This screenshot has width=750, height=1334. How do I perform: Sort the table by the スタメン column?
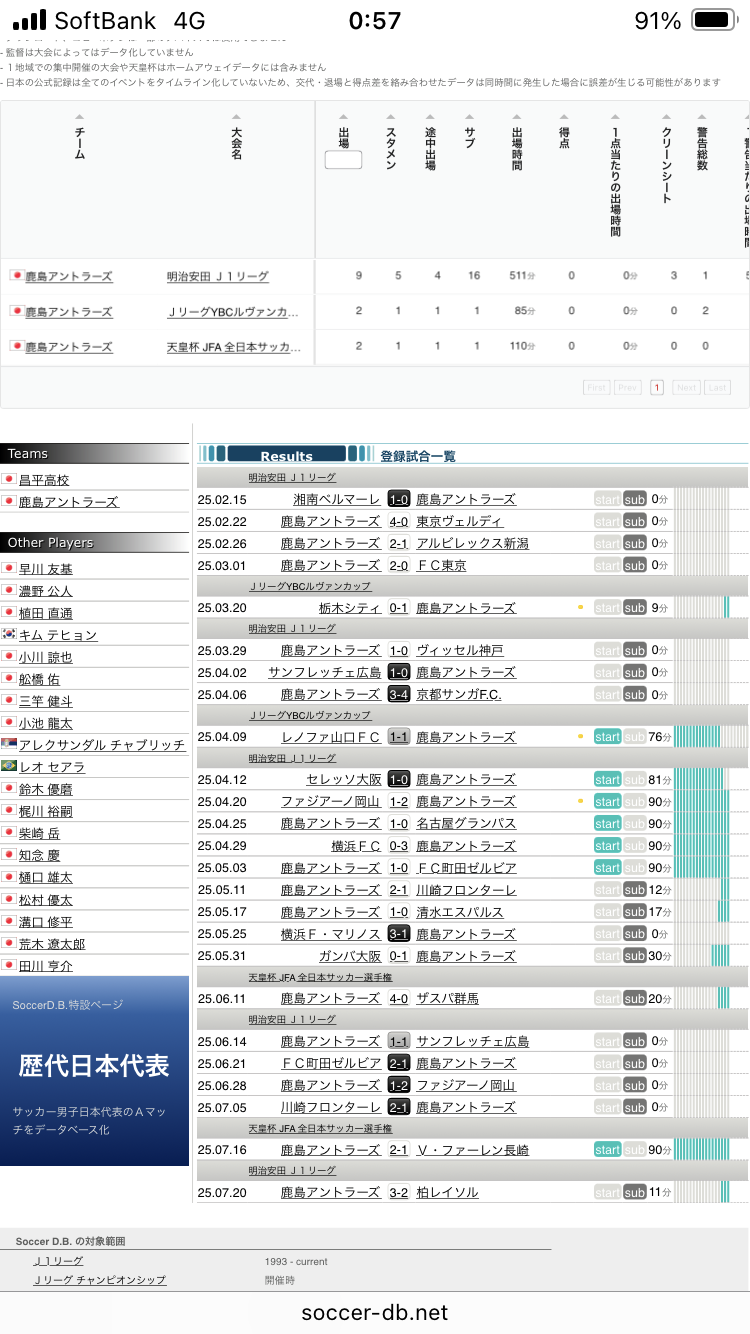click(x=391, y=143)
